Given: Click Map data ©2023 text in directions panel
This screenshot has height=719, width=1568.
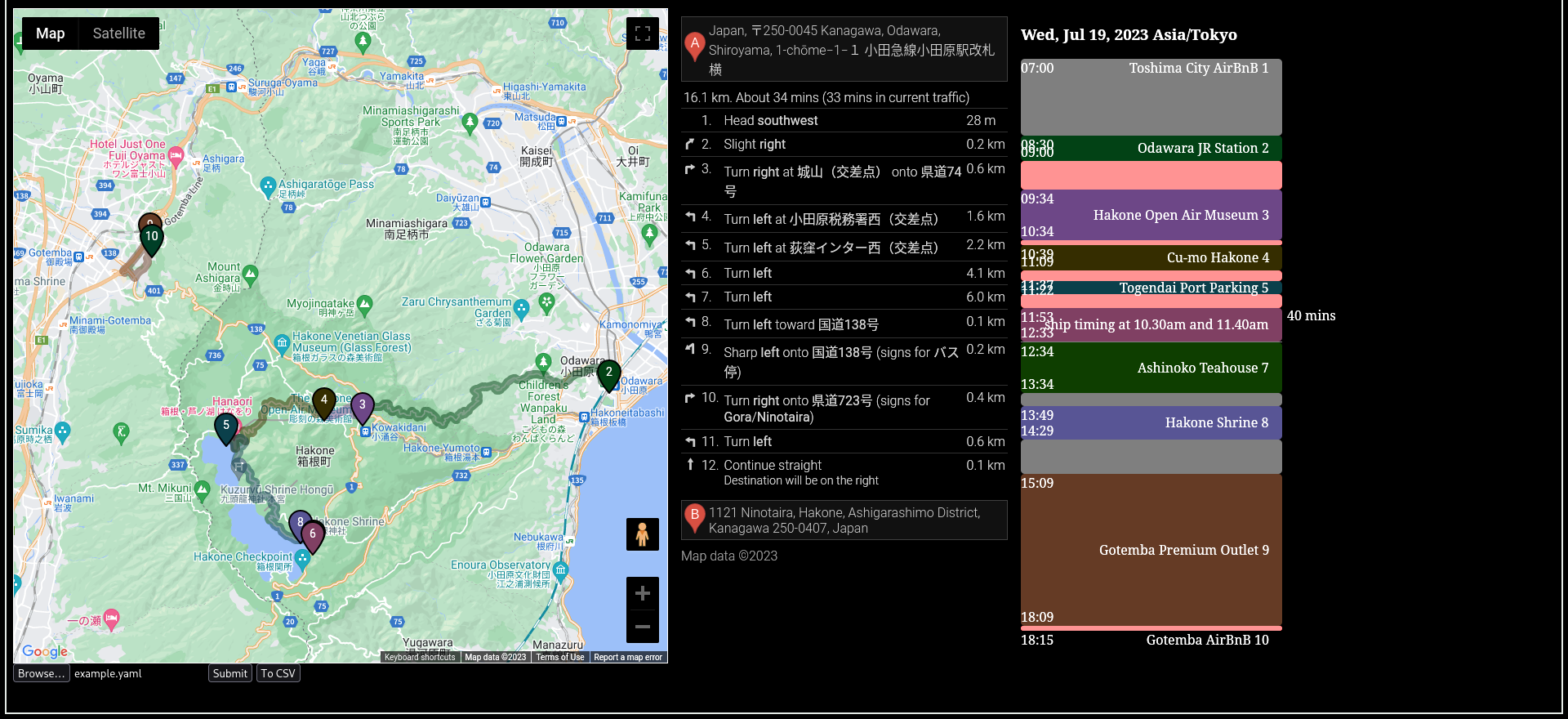Looking at the screenshot, I should [x=729, y=556].
